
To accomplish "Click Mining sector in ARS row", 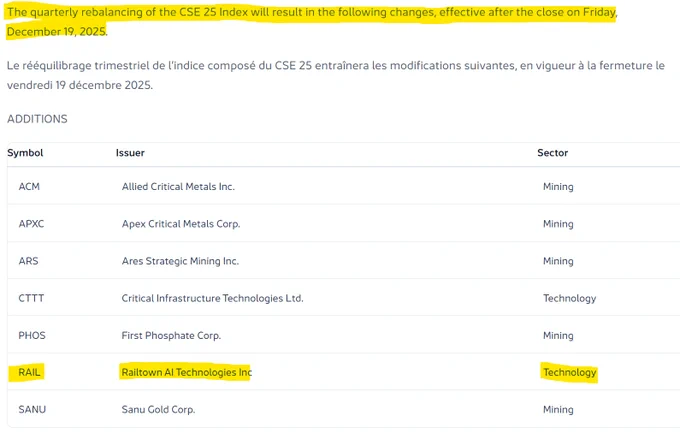I will click(558, 261).
